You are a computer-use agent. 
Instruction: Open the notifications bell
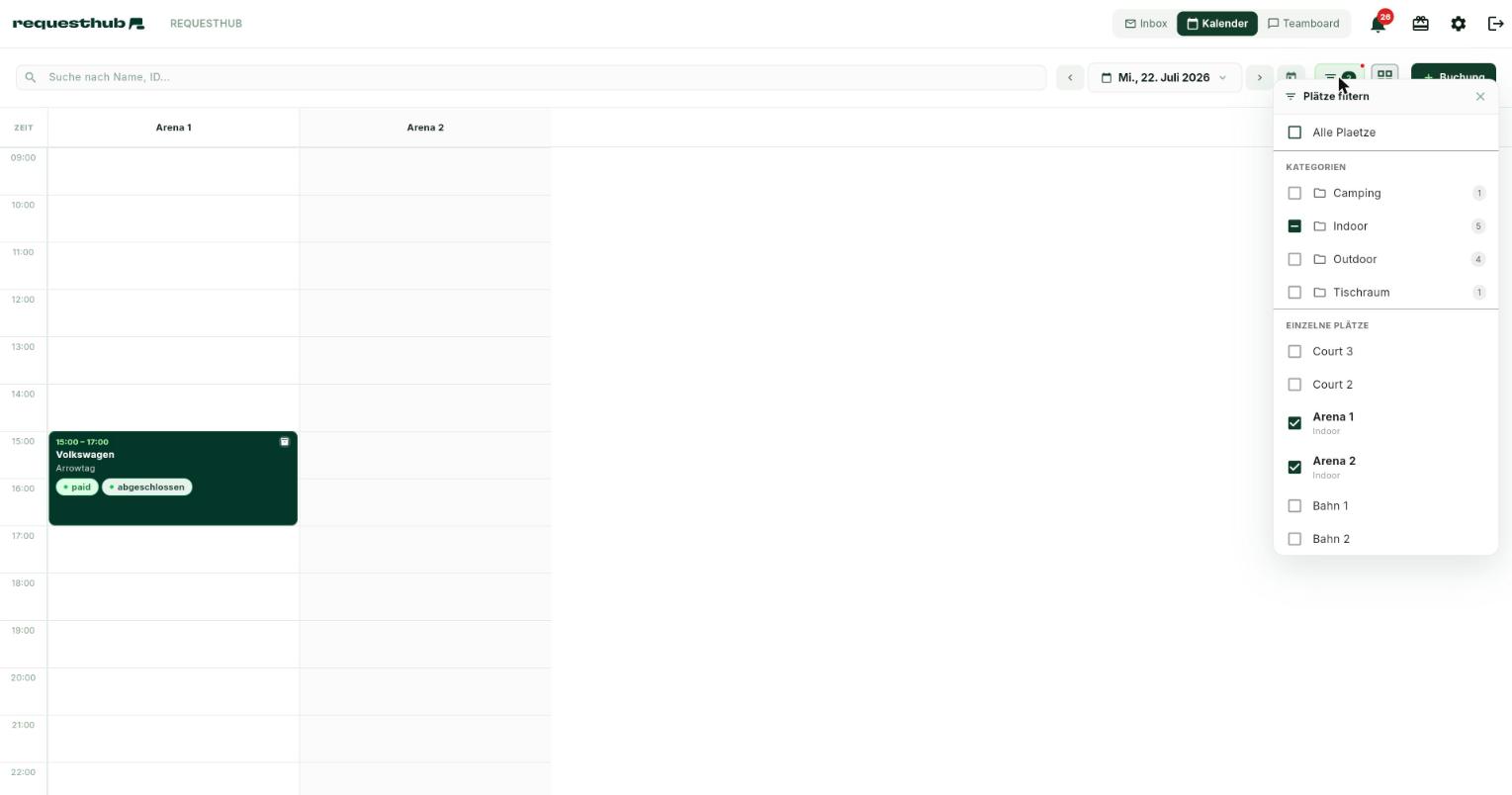coord(1378,24)
